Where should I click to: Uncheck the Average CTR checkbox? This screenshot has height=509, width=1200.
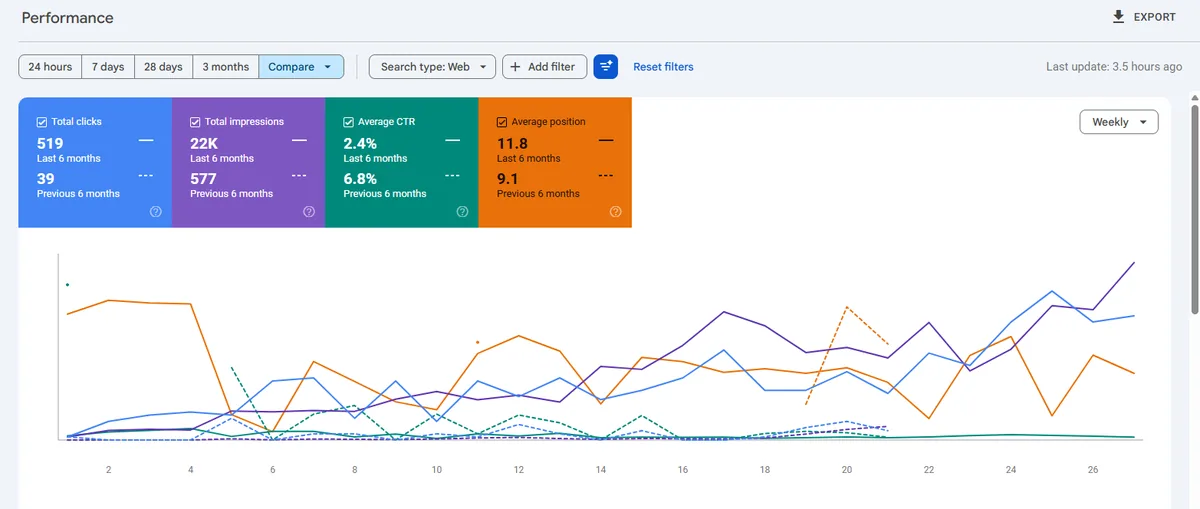coord(349,122)
